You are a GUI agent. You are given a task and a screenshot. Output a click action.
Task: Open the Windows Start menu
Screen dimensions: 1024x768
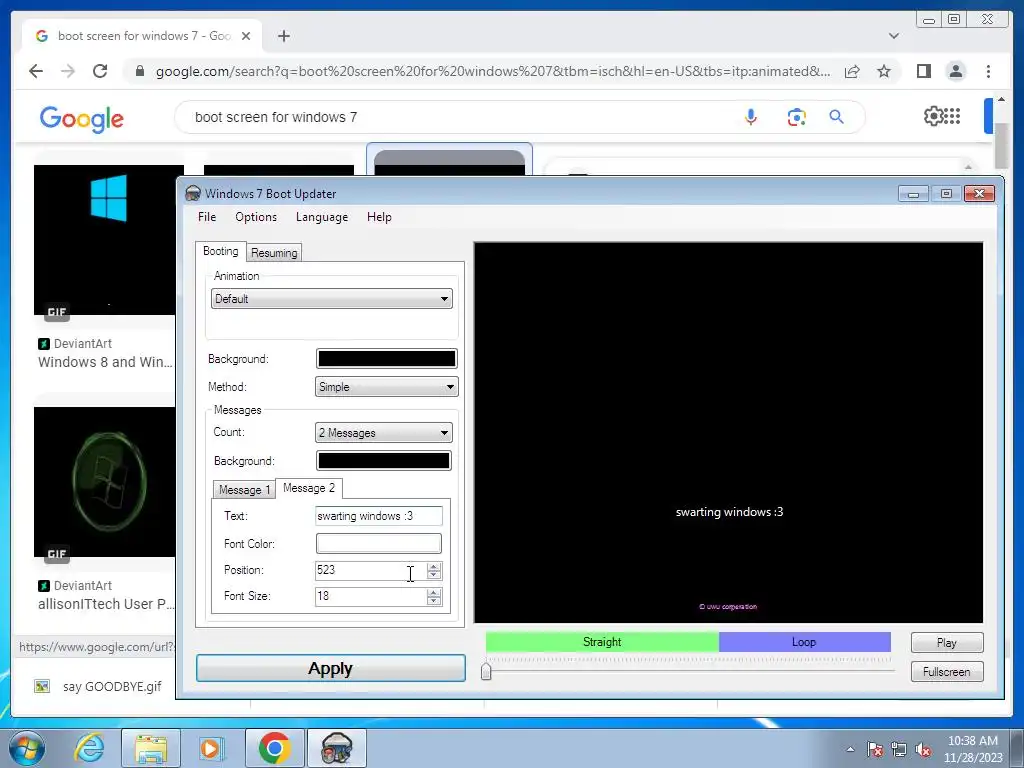coord(27,748)
